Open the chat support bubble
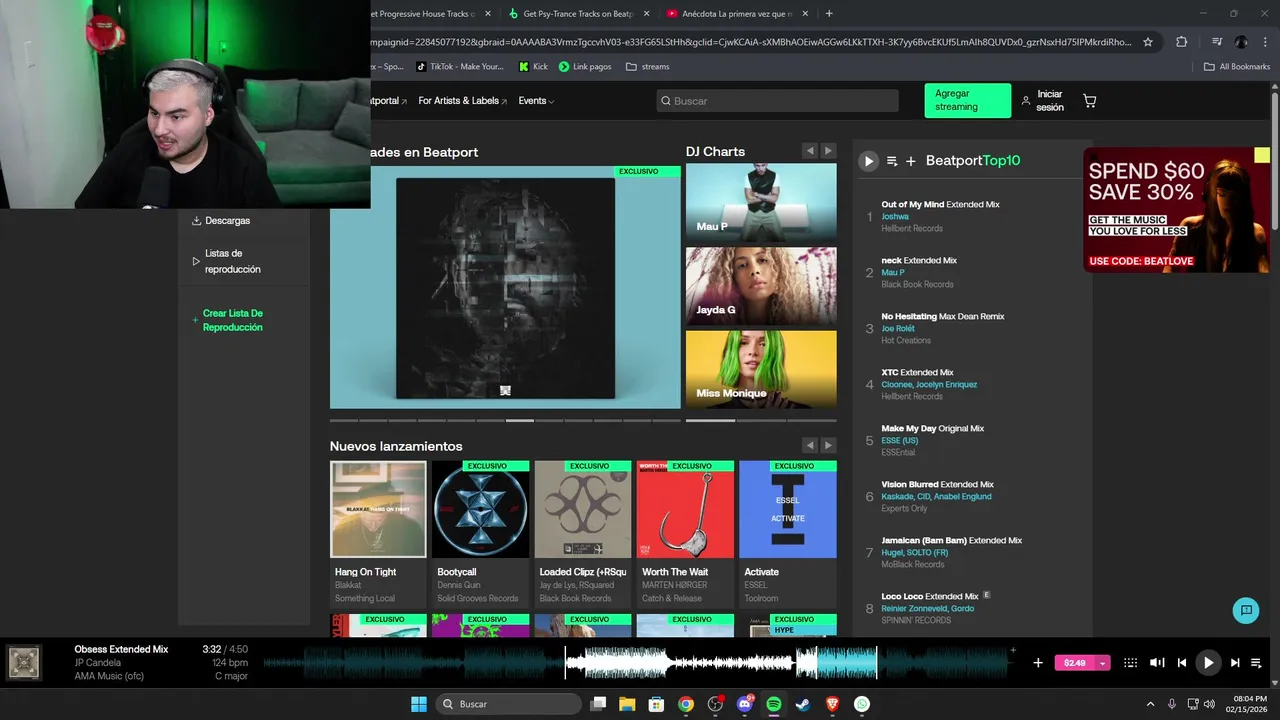Viewport: 1280px width, 720px height. tap(1246, 610)
